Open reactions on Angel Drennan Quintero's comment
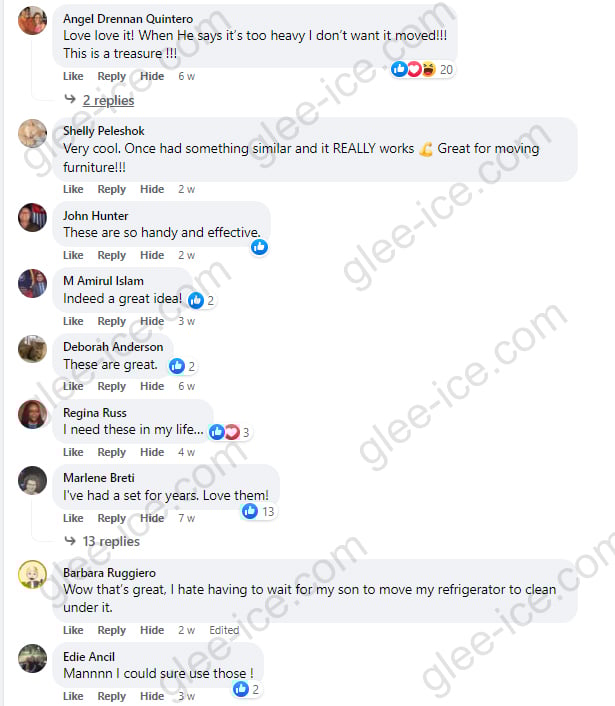The height and width of the screenshot is (706, 615). (421, 69)
